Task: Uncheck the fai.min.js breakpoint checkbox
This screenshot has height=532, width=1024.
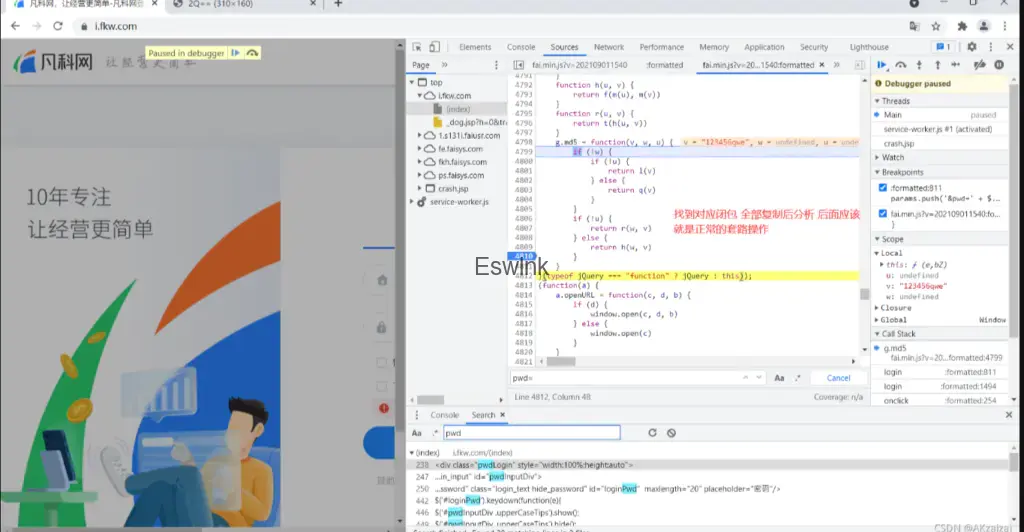Action: [x=882, y=214]
